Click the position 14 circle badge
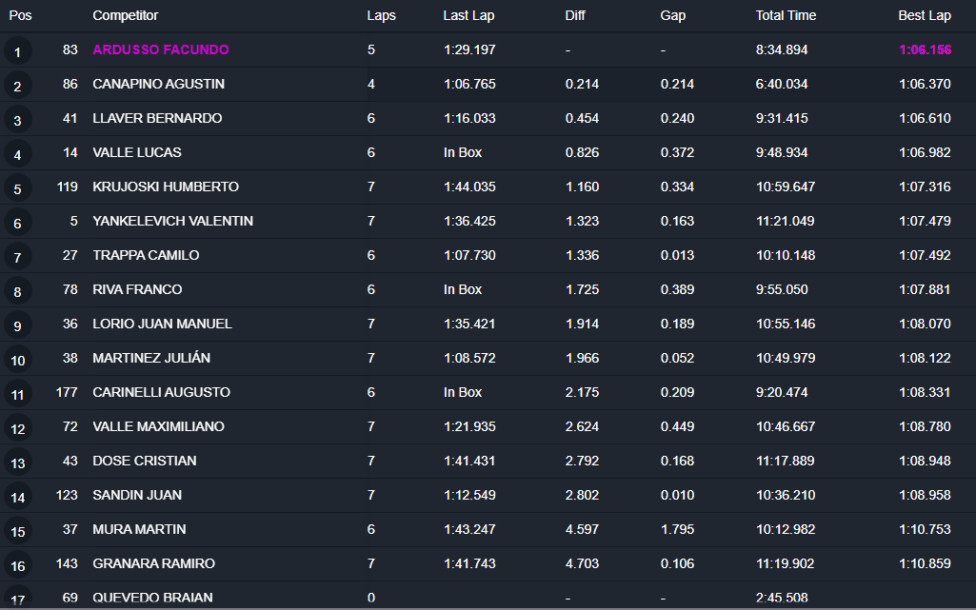This screenshot has height=610, width=976. pyautogui.click(x=17, y=497)
